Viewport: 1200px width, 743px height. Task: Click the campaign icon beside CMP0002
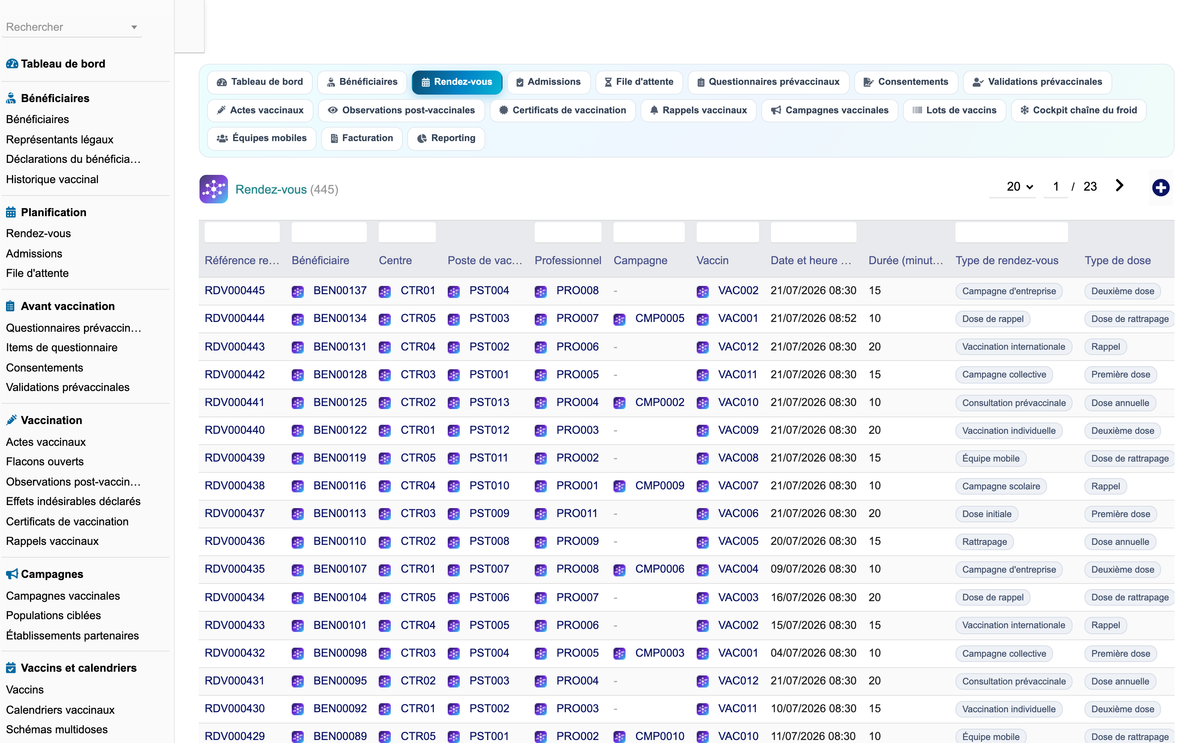[619, 402]
